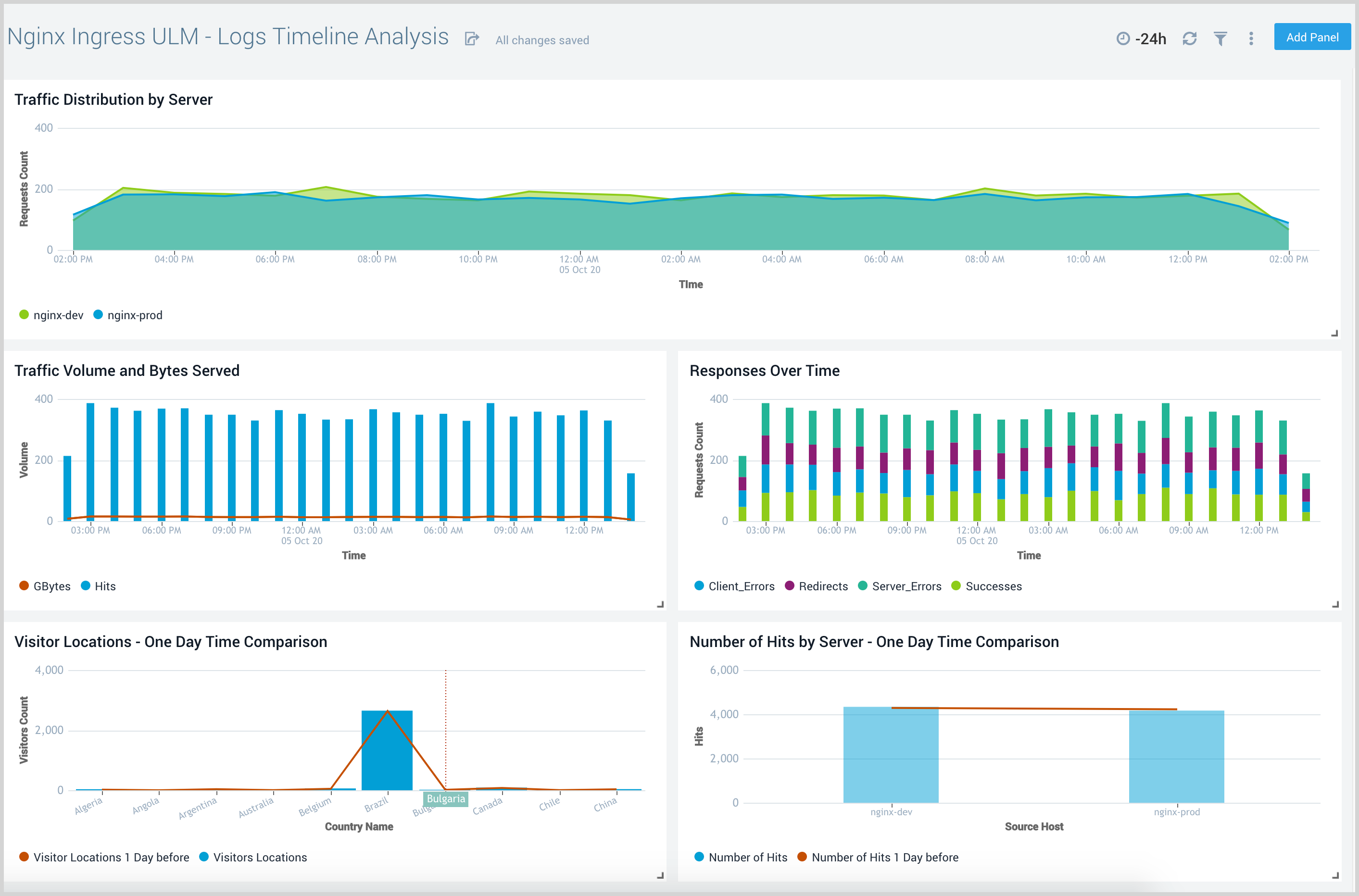Click resize handle of Responses Over Time panel
This screenshot has width=1359, height=896.
(1335, 604)
